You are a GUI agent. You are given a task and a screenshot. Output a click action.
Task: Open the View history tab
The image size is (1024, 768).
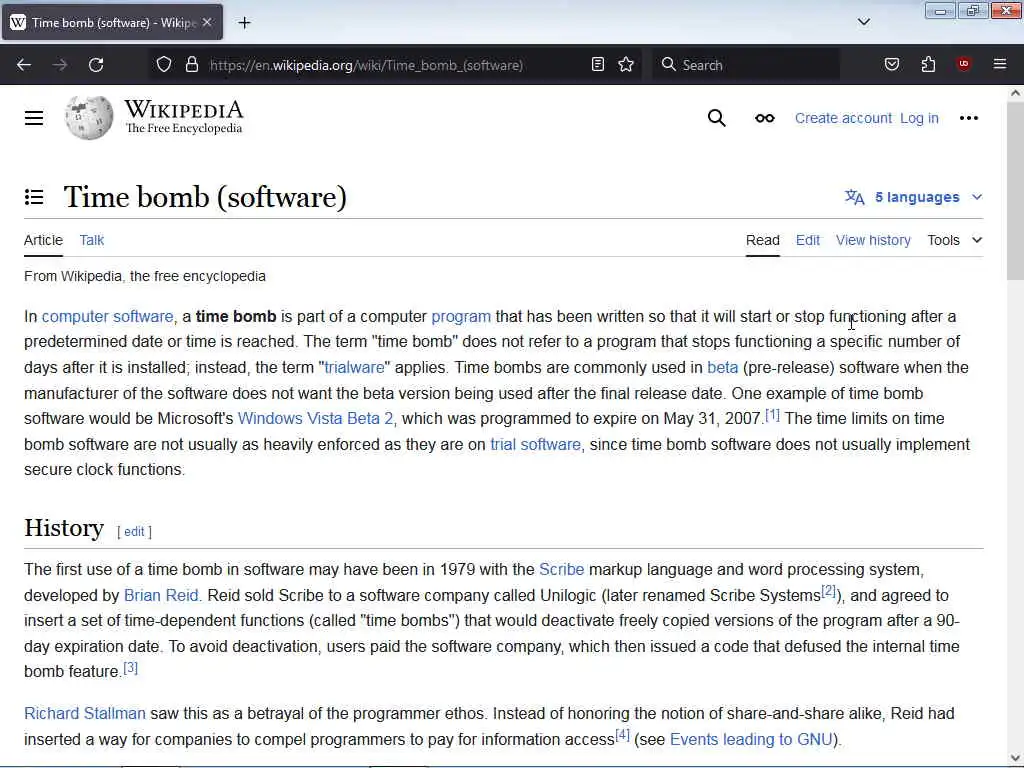click(x=873, y=240)
